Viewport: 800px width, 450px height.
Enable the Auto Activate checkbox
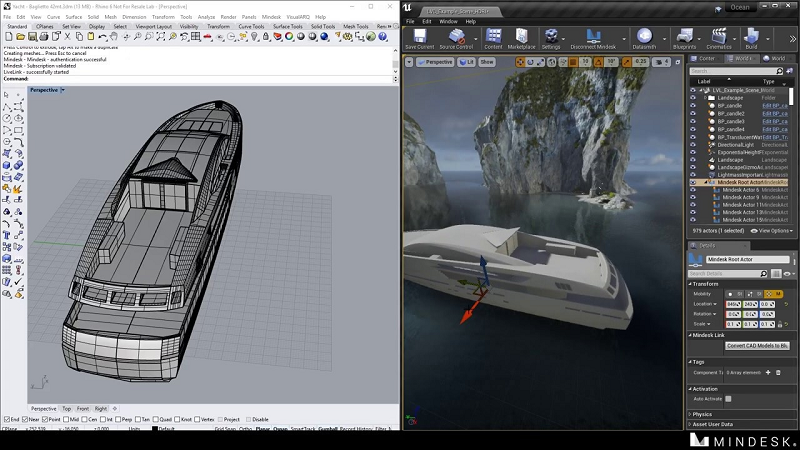pyautogui.click(x=728, y=399)
